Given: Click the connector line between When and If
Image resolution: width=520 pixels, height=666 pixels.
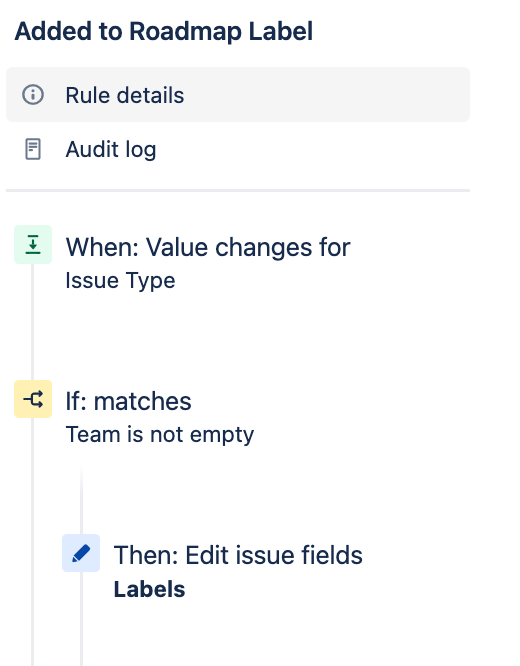Looking at the screenshot, I should pyautogui.click(x=33, y=322).
